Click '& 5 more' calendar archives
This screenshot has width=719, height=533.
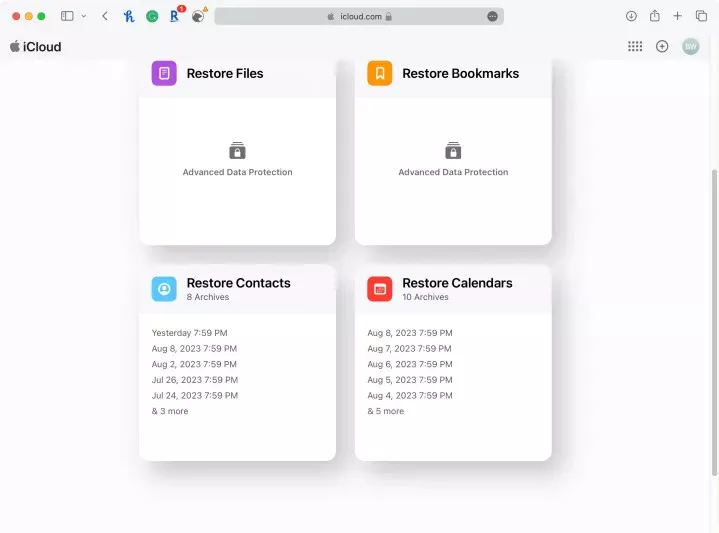pos(386,411)
